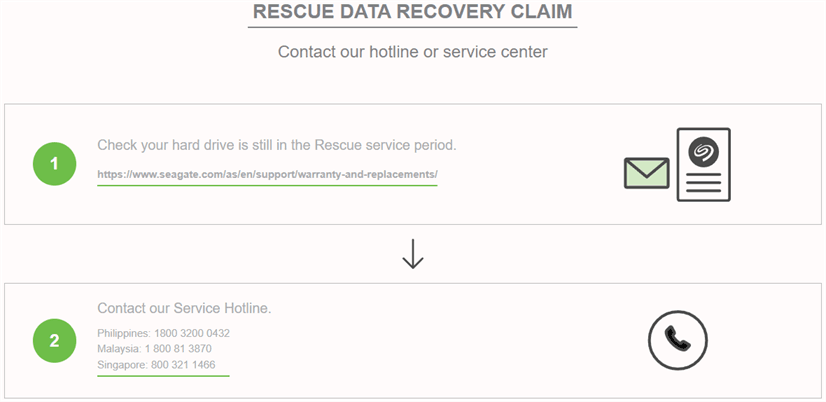Click the 'Check your hard drive' instruction text
This screenshot has width=826, height=402.
tap(276, 145)
